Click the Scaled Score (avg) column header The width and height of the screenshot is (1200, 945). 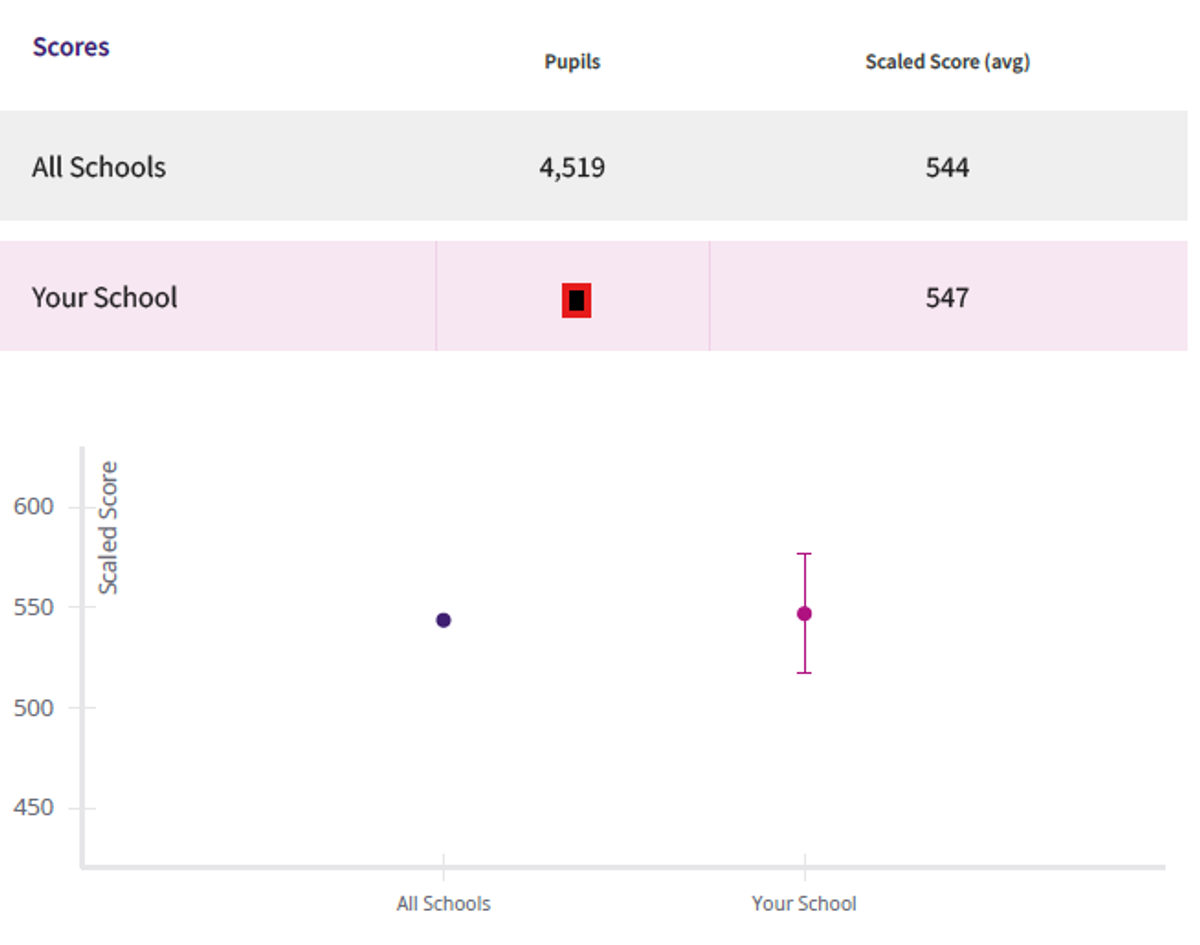pyautogui.click(x=947, y=62)
